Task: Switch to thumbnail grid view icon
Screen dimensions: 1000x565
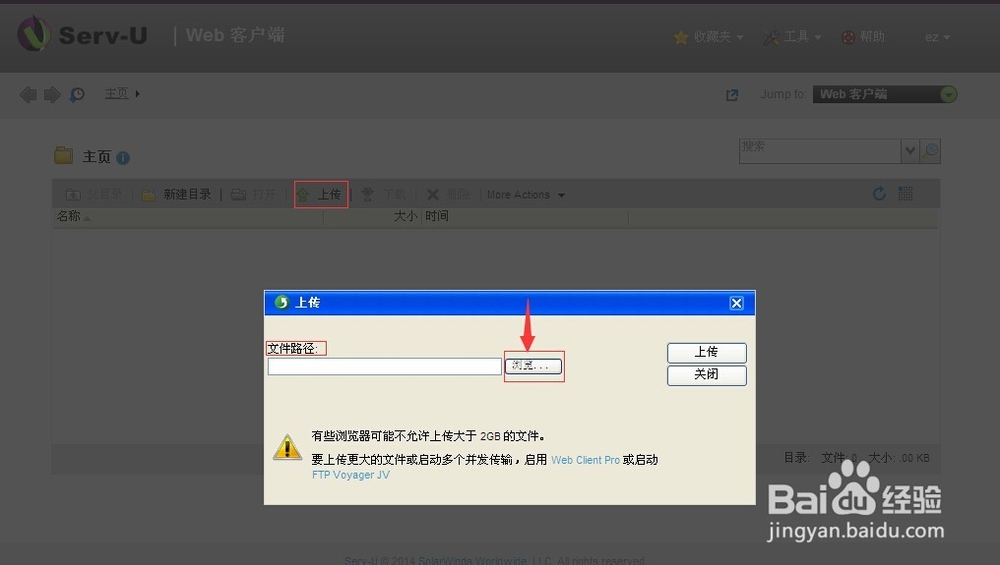Action: click(906, 193)
